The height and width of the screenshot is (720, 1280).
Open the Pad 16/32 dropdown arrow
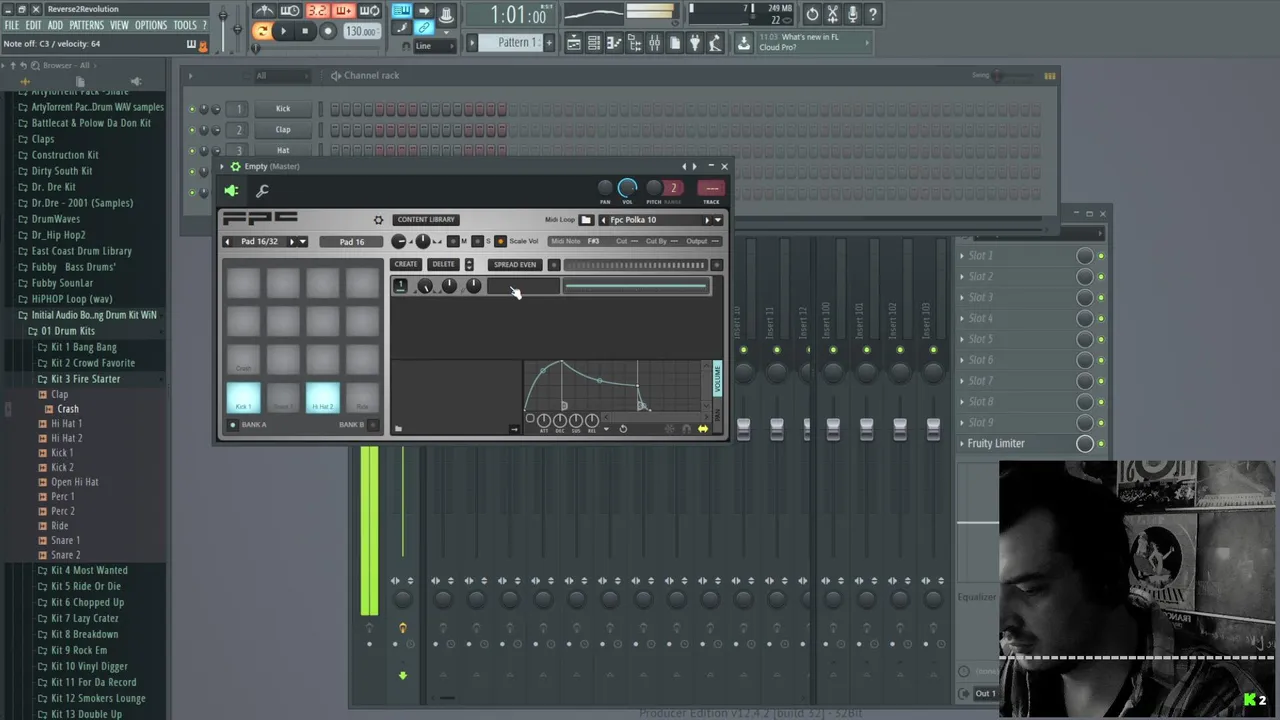(x=303, y=242)
